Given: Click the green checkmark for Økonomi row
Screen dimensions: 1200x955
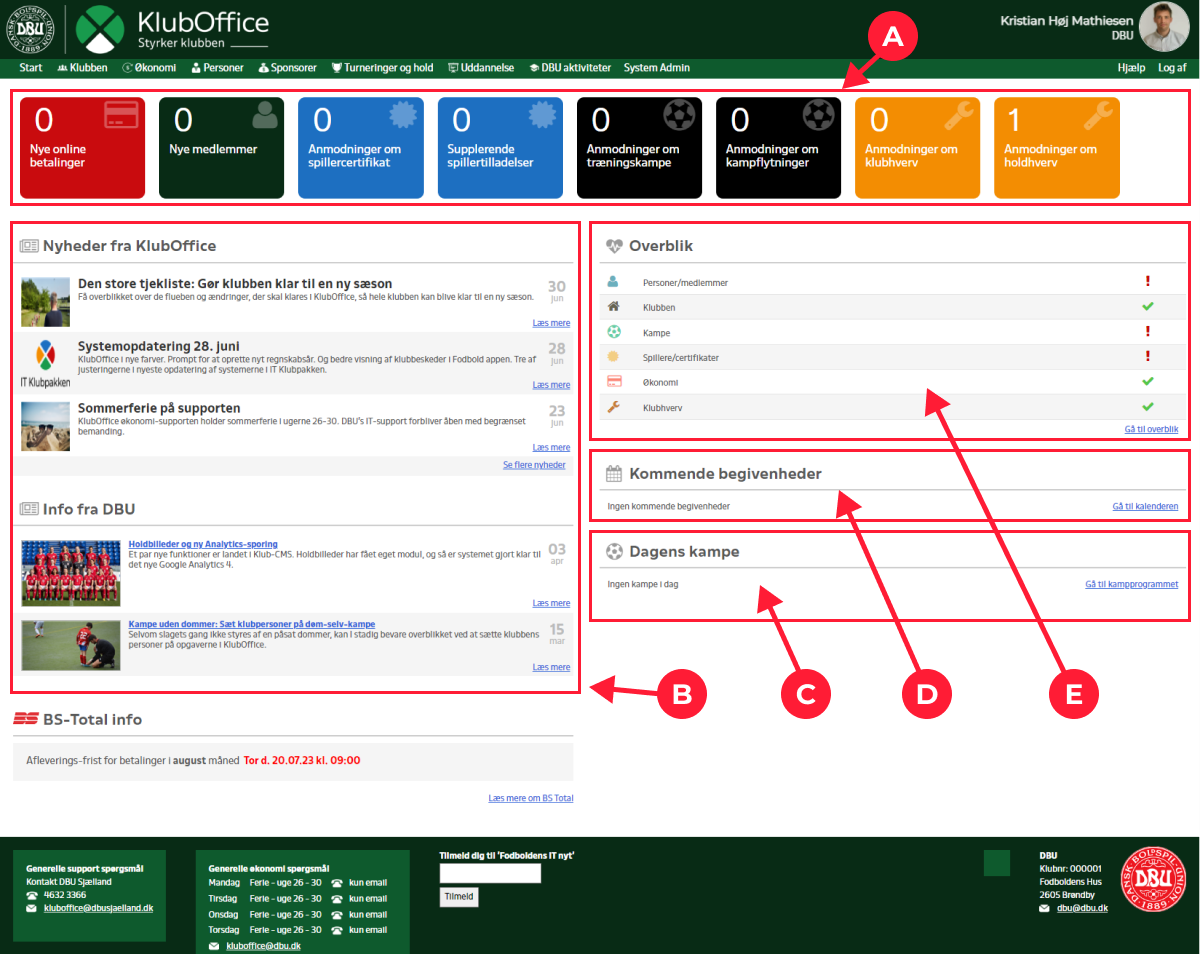Looking at the screenshot, I should (1147, 381).
